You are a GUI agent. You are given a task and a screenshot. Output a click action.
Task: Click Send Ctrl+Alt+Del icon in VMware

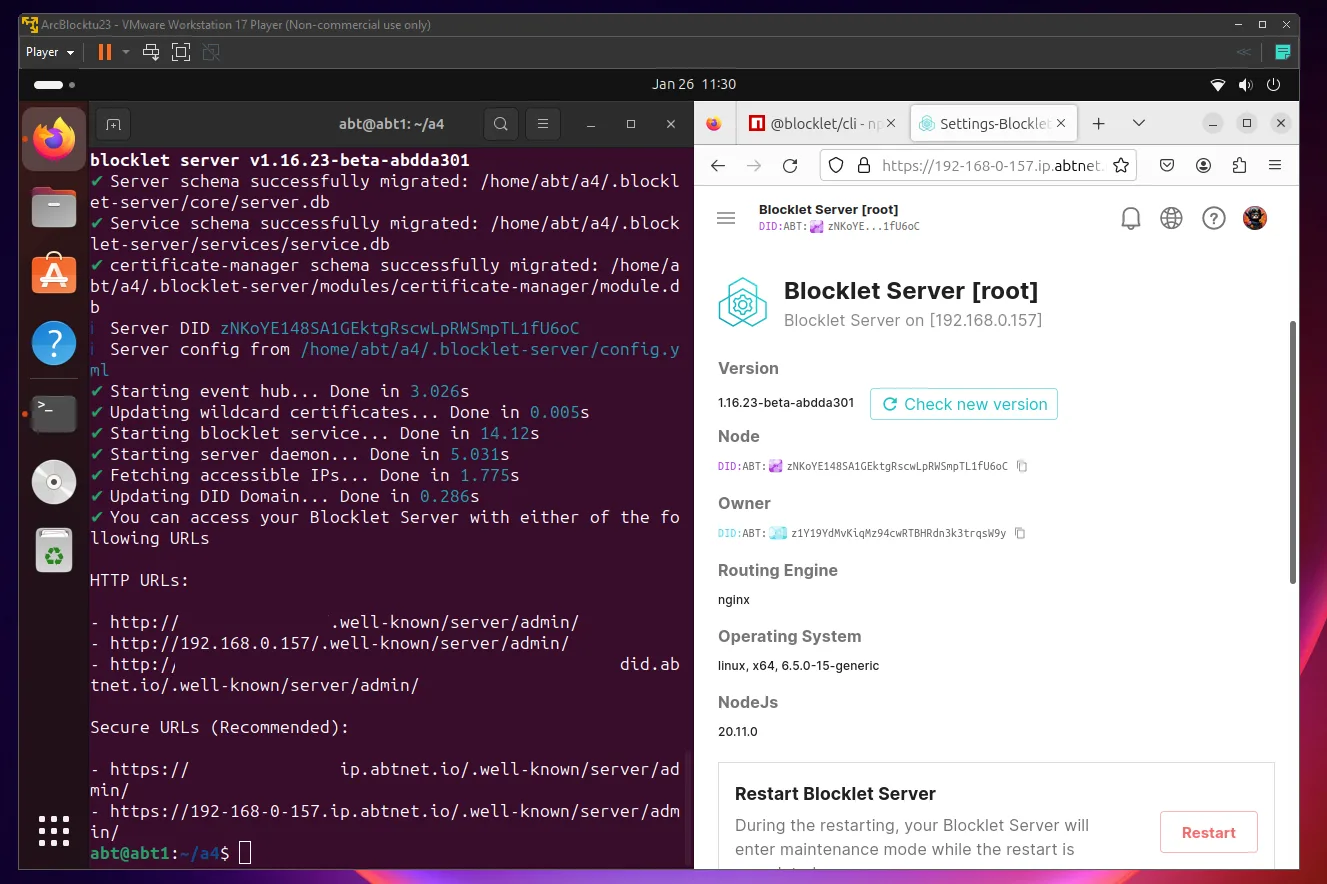(x=151, y=52)
